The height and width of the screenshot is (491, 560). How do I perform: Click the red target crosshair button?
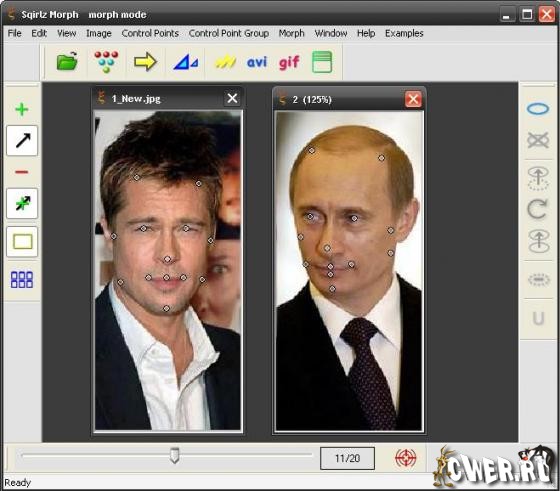point(406,458)
